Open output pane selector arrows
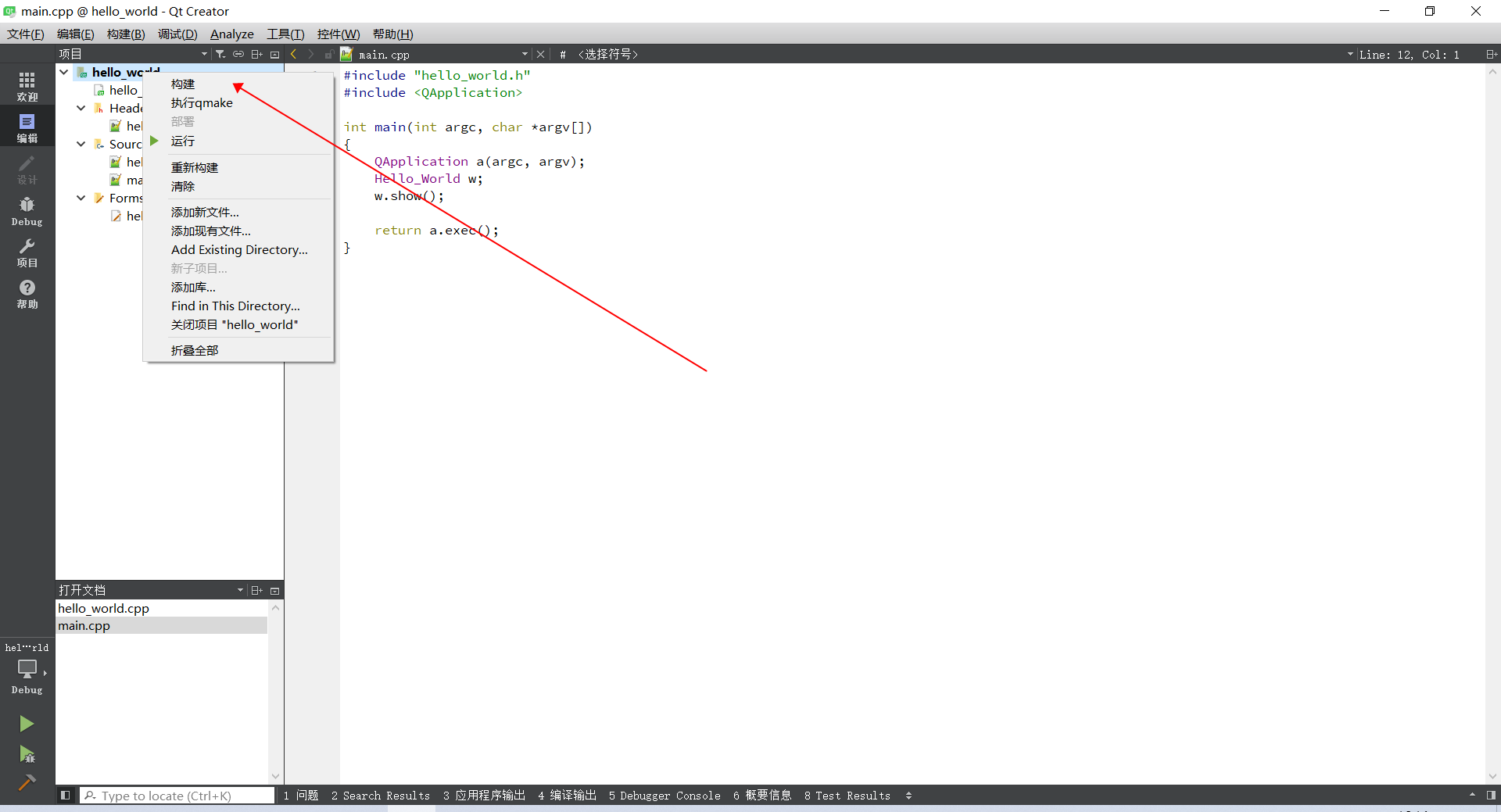The image size is (1501, 812). coord(908,796)
